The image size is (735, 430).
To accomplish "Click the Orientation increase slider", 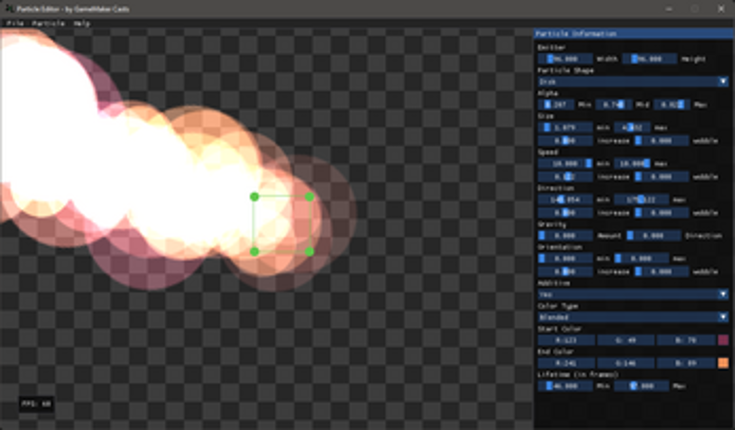I will (x=565, y=272).
